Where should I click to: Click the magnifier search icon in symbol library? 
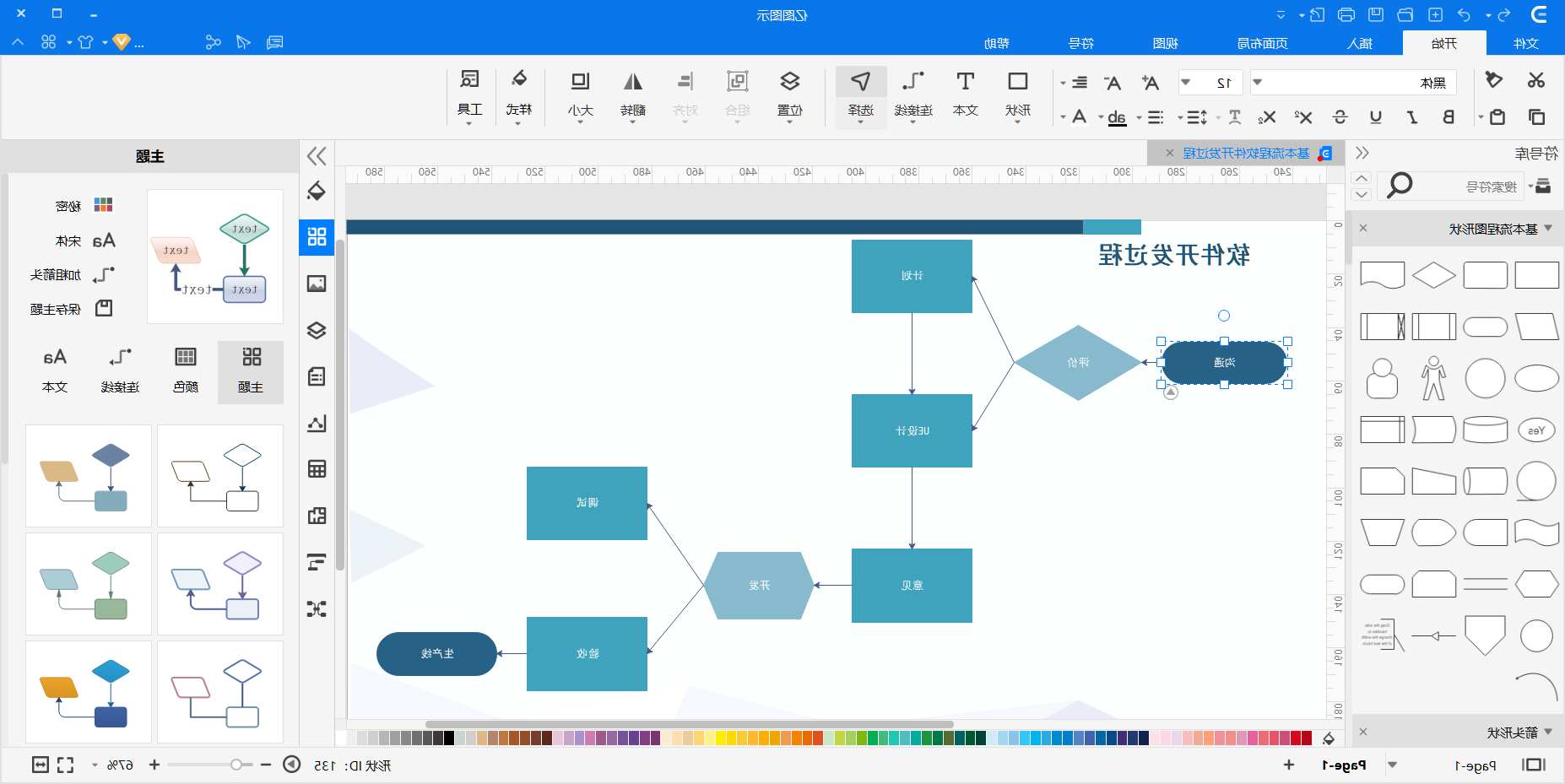[x=1399, y=185]
